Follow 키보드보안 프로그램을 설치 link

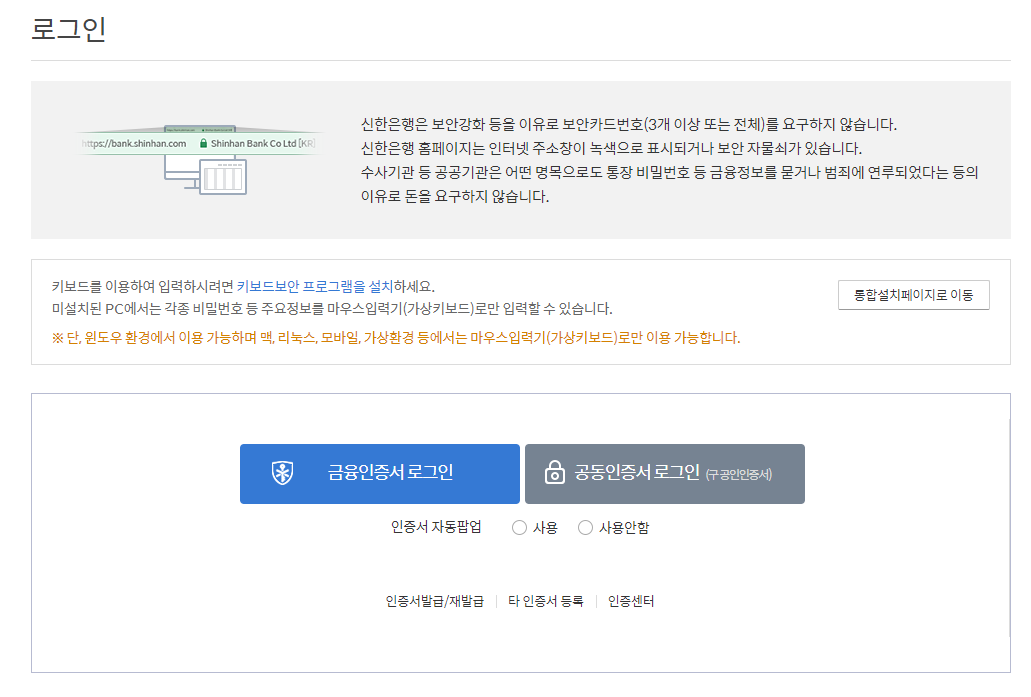[314, 286]
